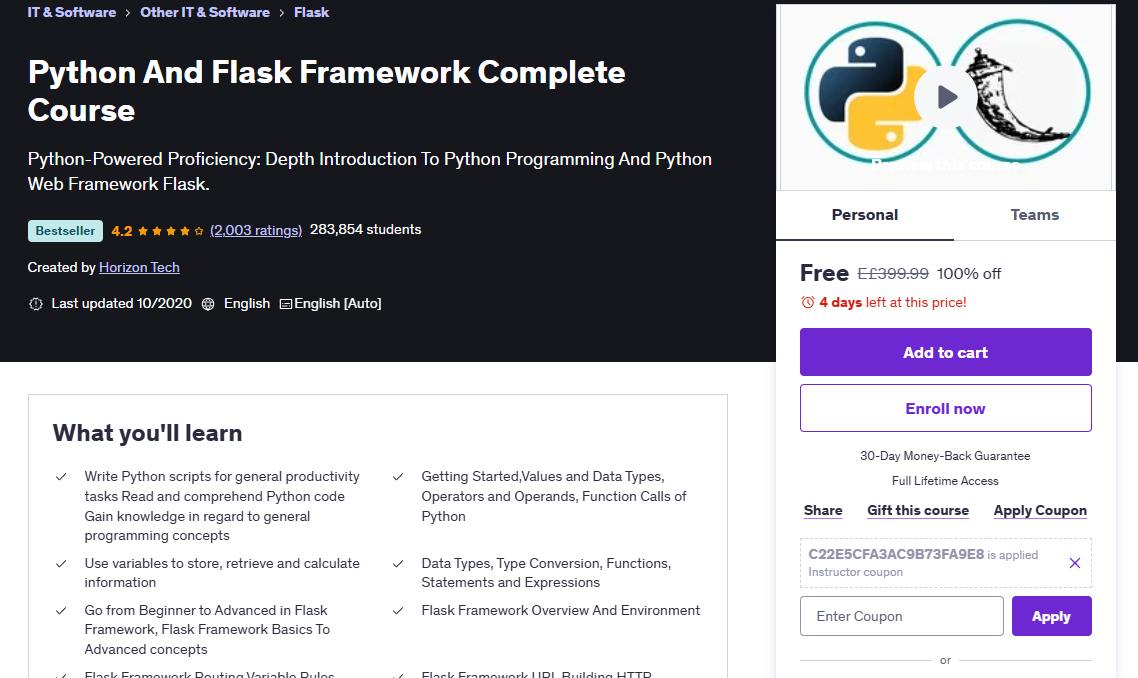The image size is (1138, 678).
Task: Click checkmark beside 'Getting Started,Values' item
Action: point(398,477)
